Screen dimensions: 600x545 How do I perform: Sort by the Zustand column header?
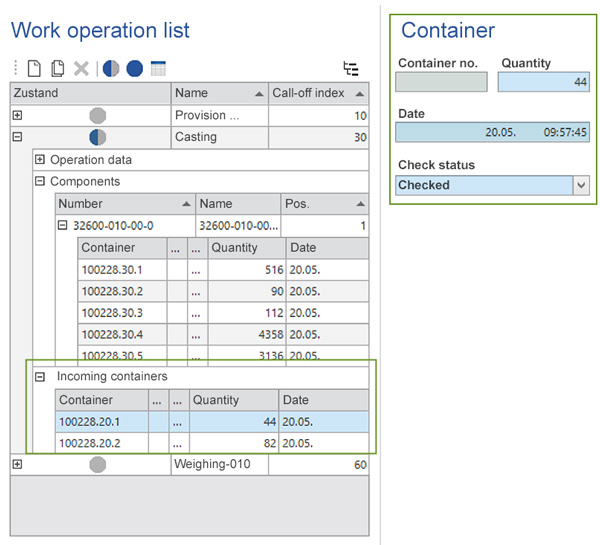pyautogui.click(x=90, y=93)
